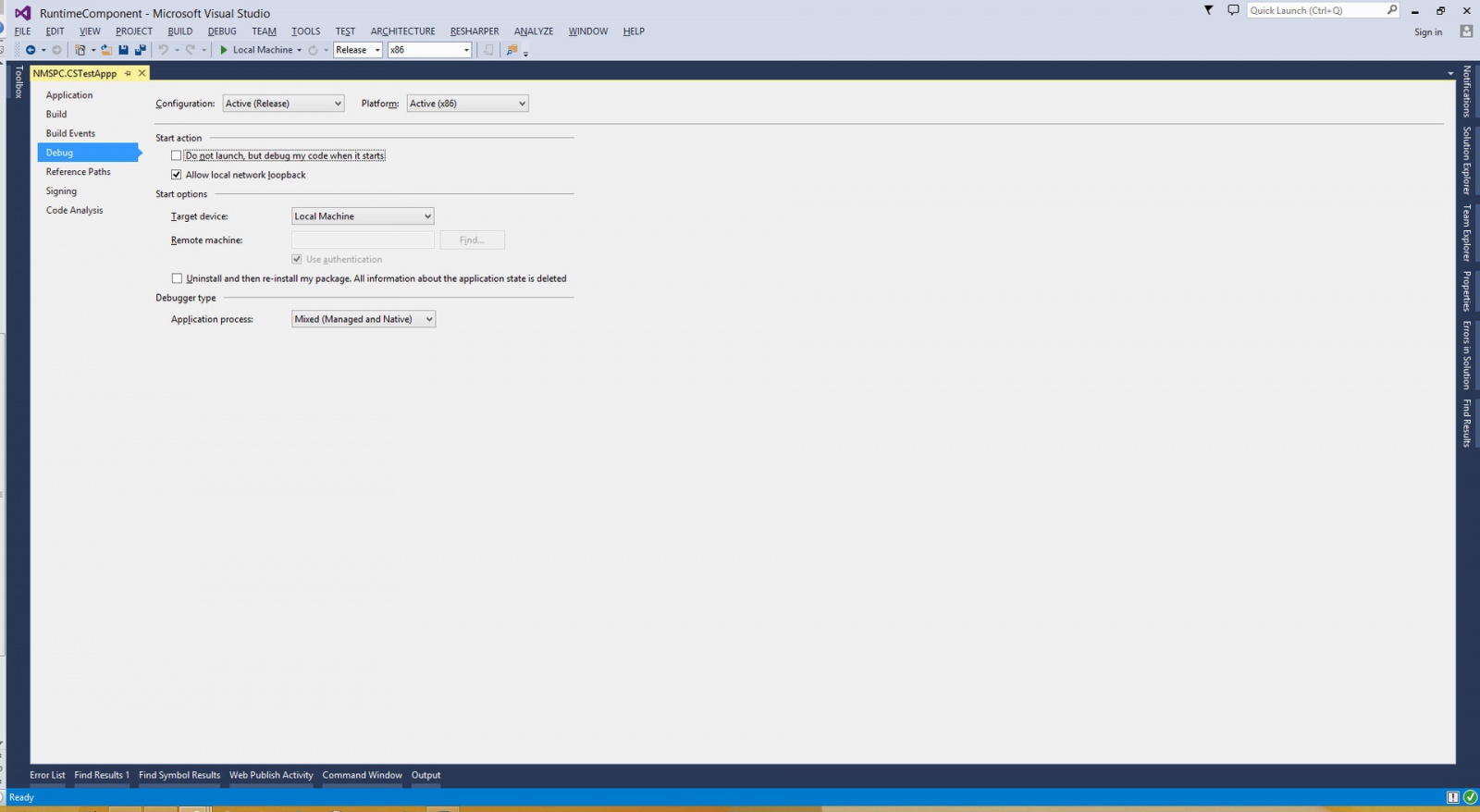Click the Refresh icon beside Local Machine
Image resolution: width=1480 pixels, height=812 pixels.
(313, 50)
